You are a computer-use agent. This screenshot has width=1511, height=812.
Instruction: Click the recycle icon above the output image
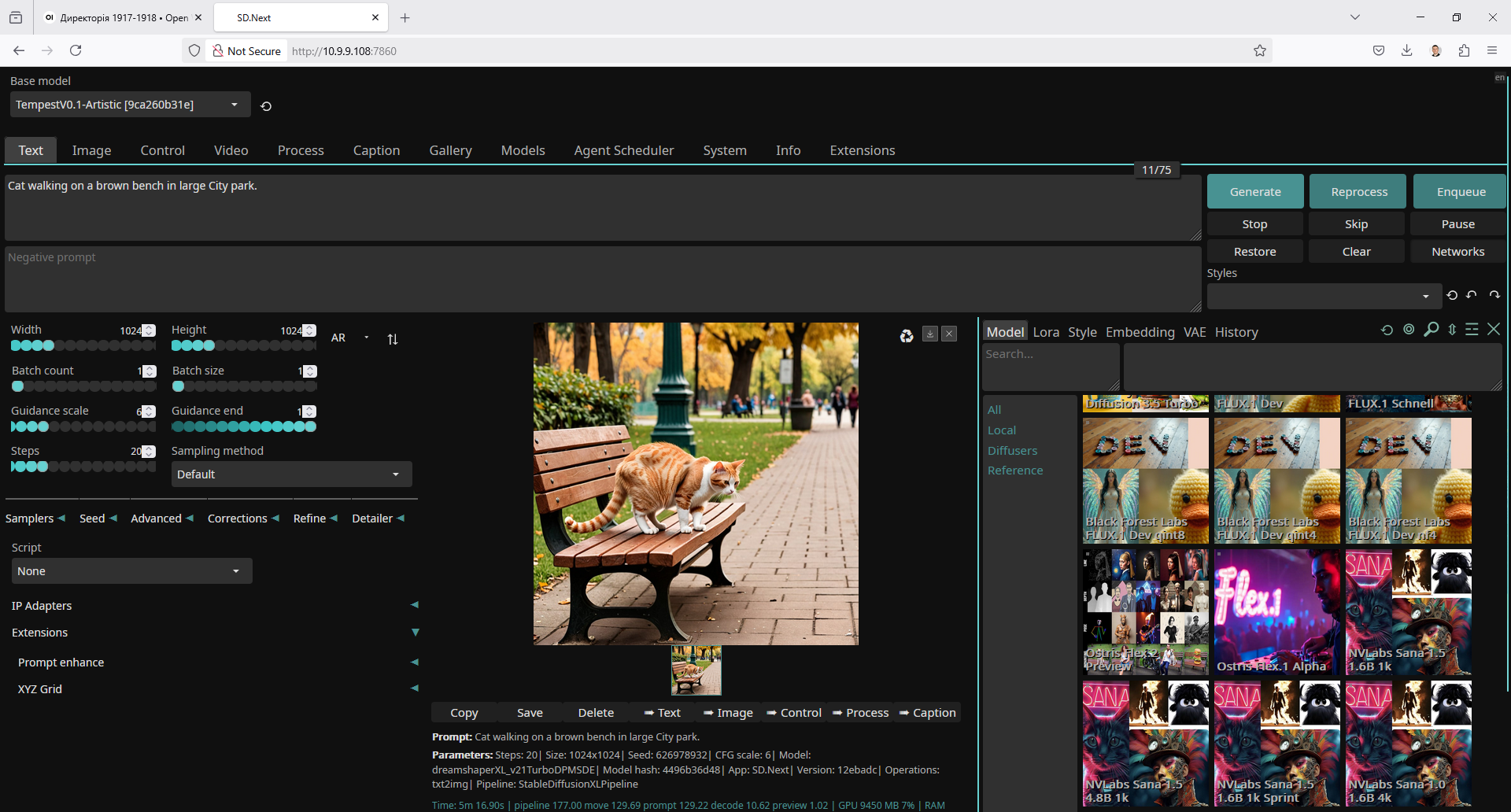[907, 336]
